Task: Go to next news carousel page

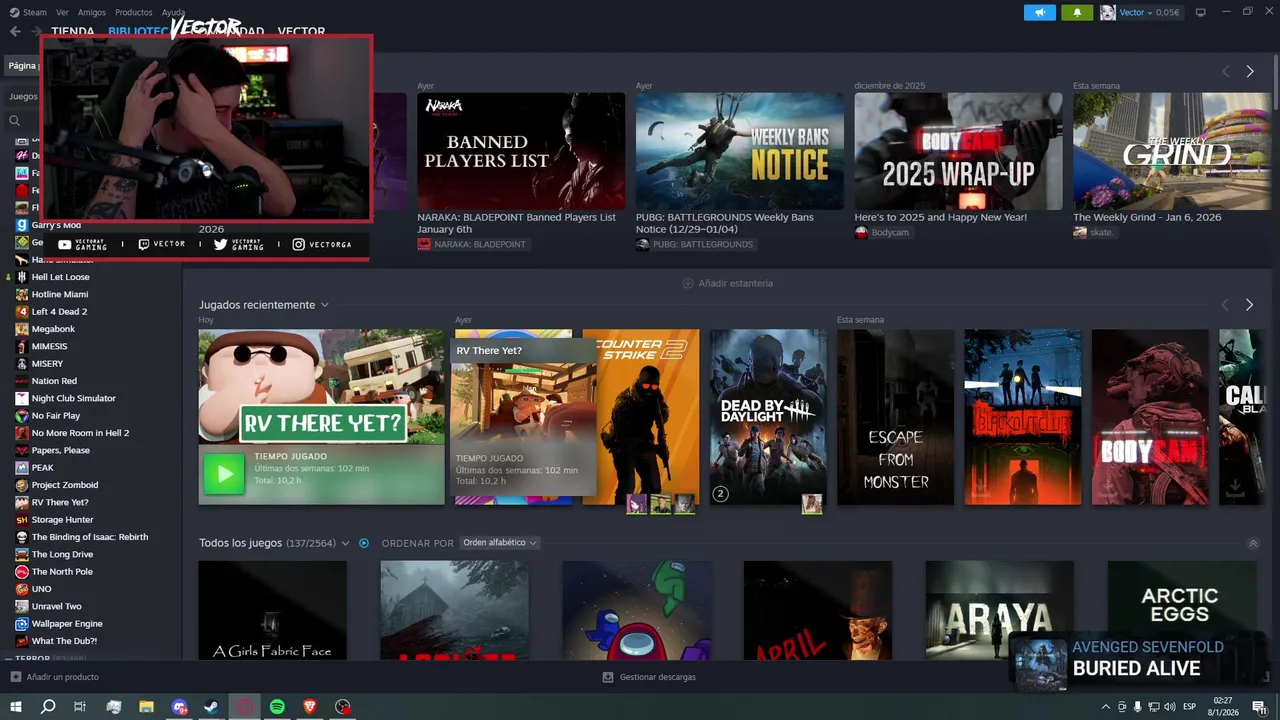Action: [x=1250, y=72]
